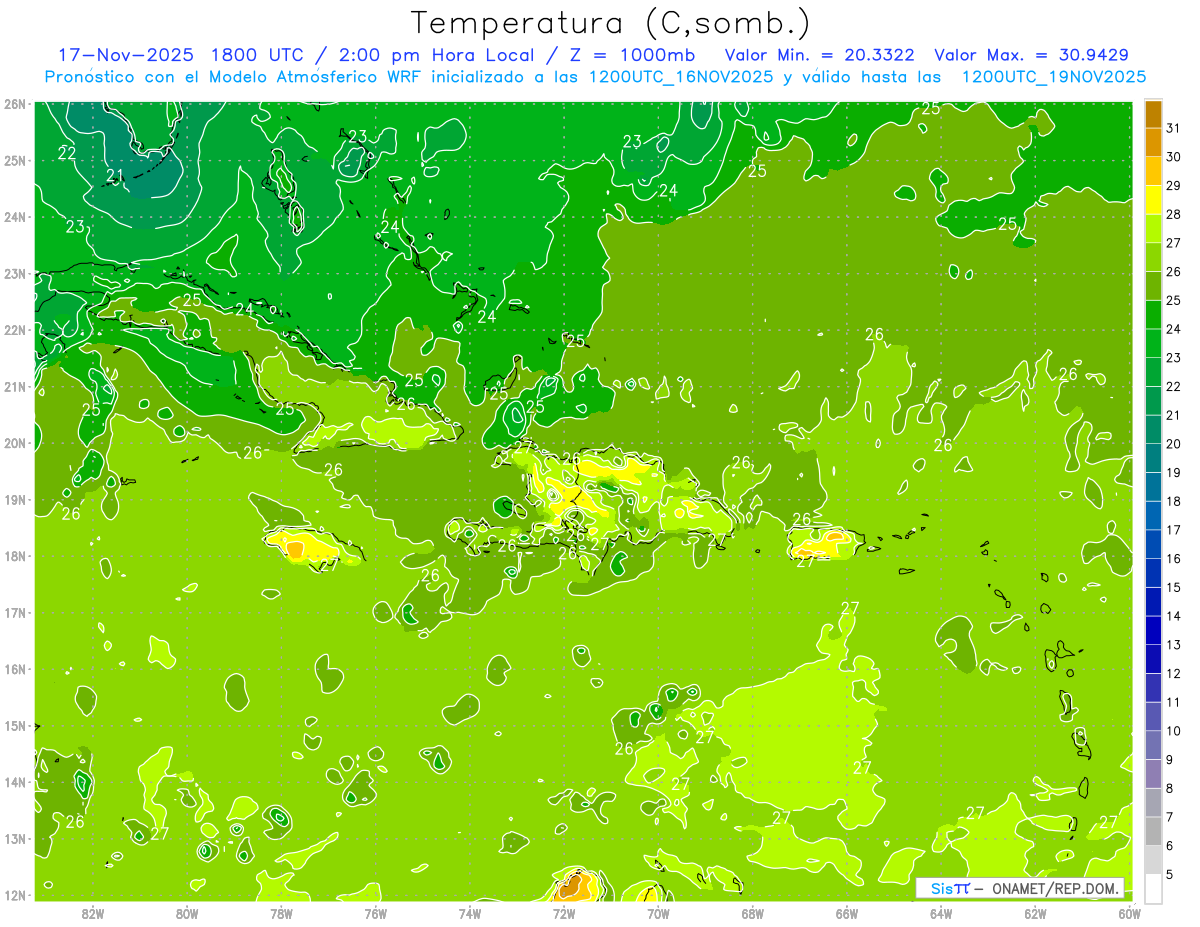Viewport: 1200px width, 927px height.
Task: Click the 62W longitude axis label
Action: coord(1035,913)
